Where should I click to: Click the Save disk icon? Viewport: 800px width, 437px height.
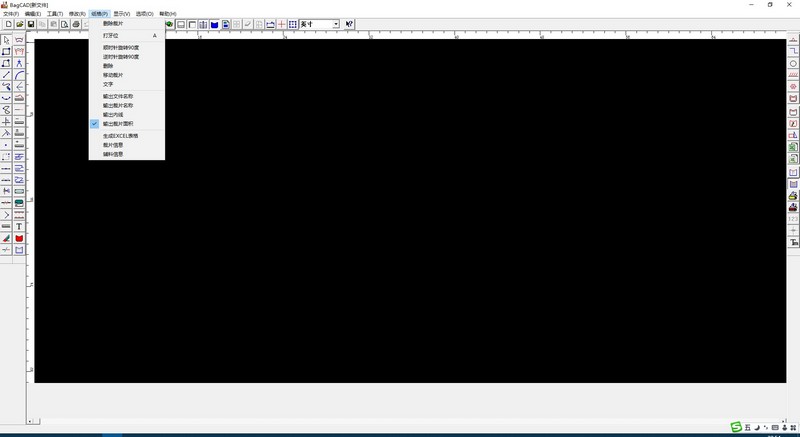[31, 24]
